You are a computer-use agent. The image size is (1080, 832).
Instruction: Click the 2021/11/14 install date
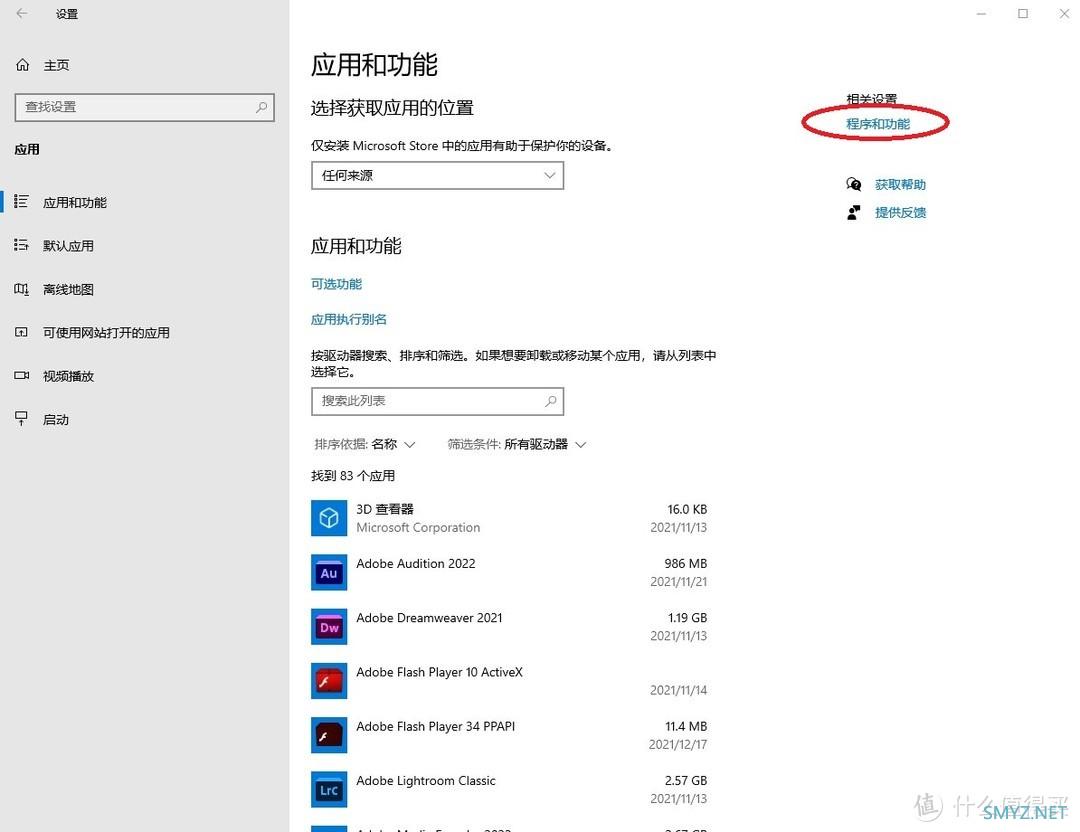click(678, 690)
